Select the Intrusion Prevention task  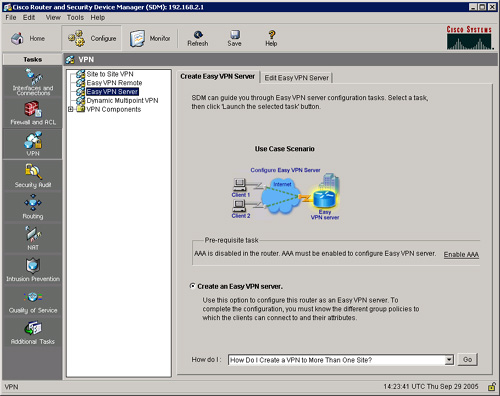(33, 270)
